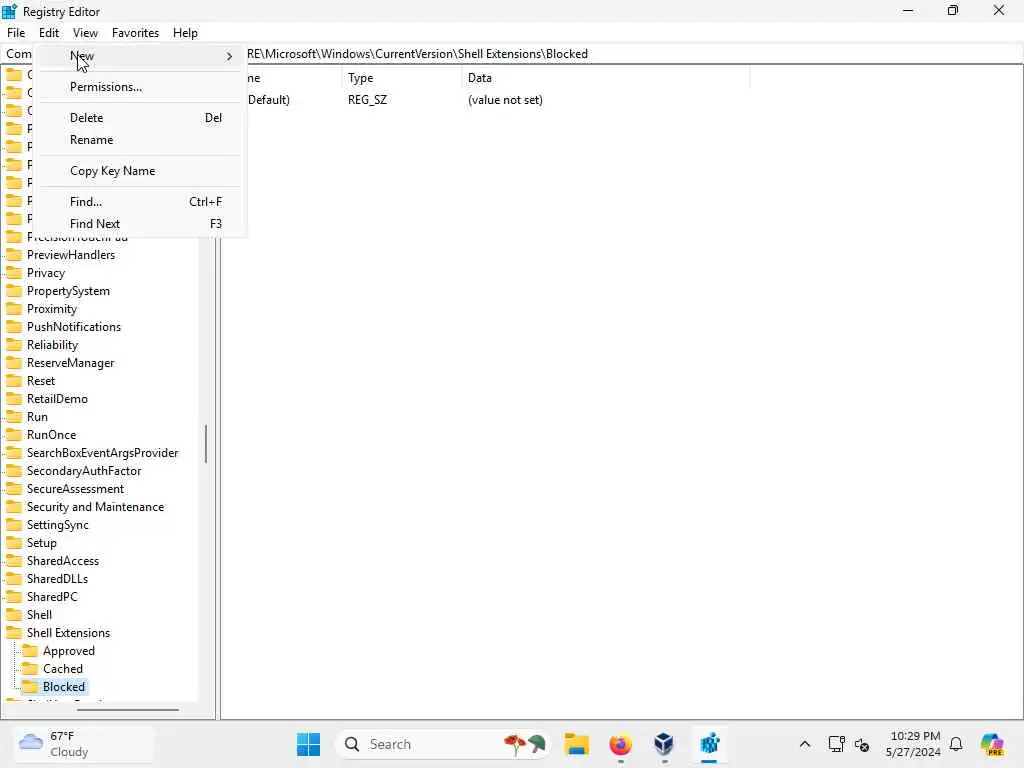This screenshot has width=1024, height=768.
Task: Open the weather widget 67°F Cloudy
Action: pyautogui.click(x=85, y=744)
